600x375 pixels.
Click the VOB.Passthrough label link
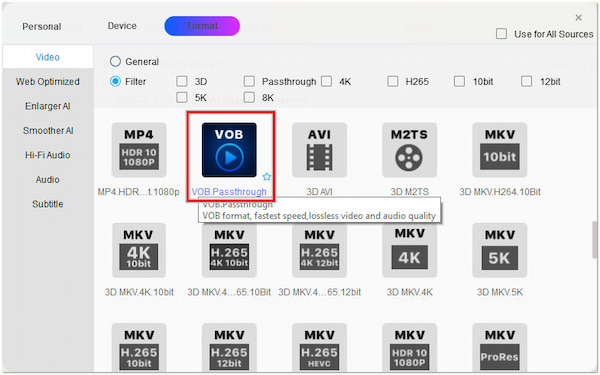[x=229, y=192]
